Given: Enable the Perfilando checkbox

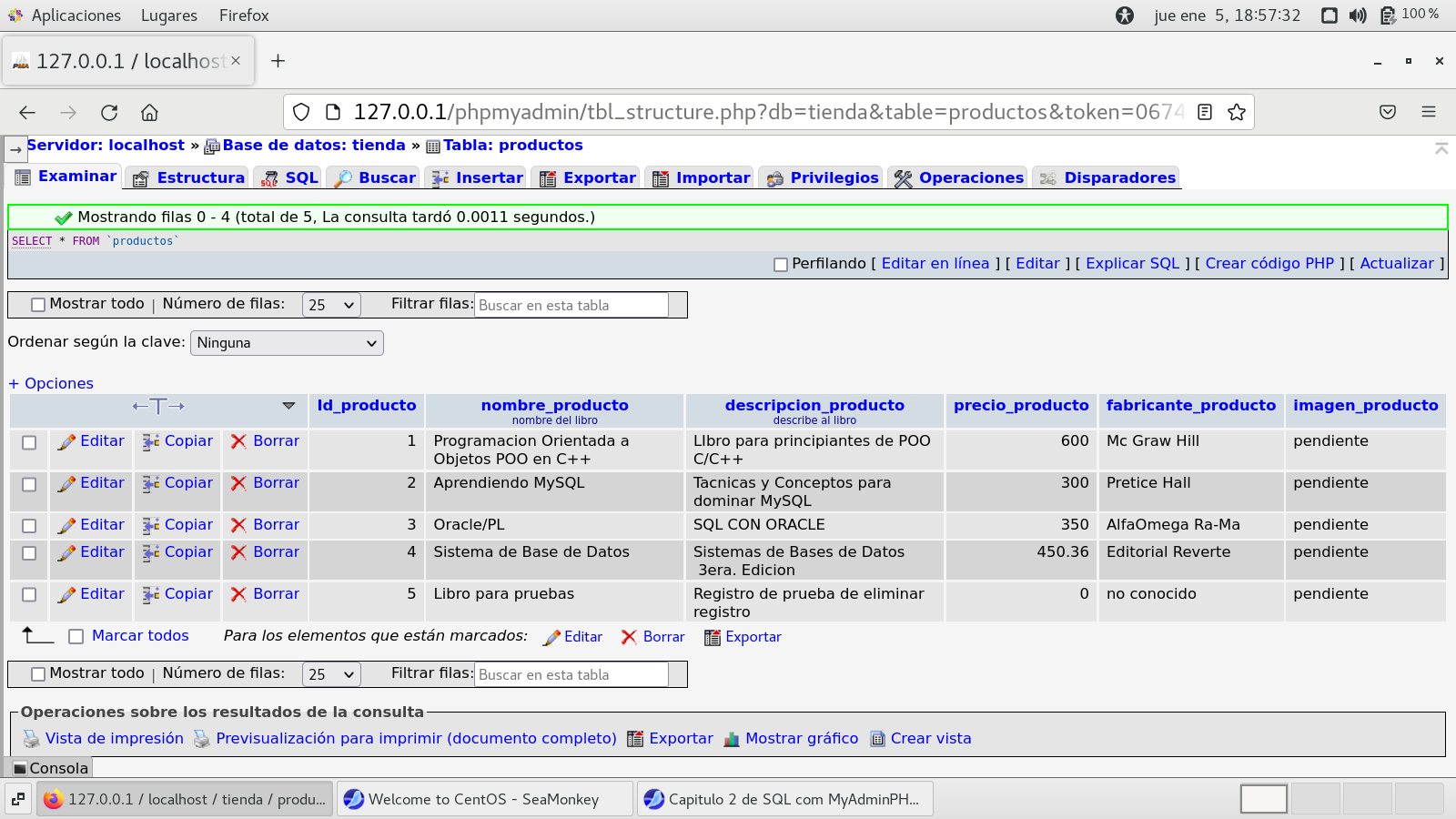Looking at the screenshot, I should click(780, 265).
